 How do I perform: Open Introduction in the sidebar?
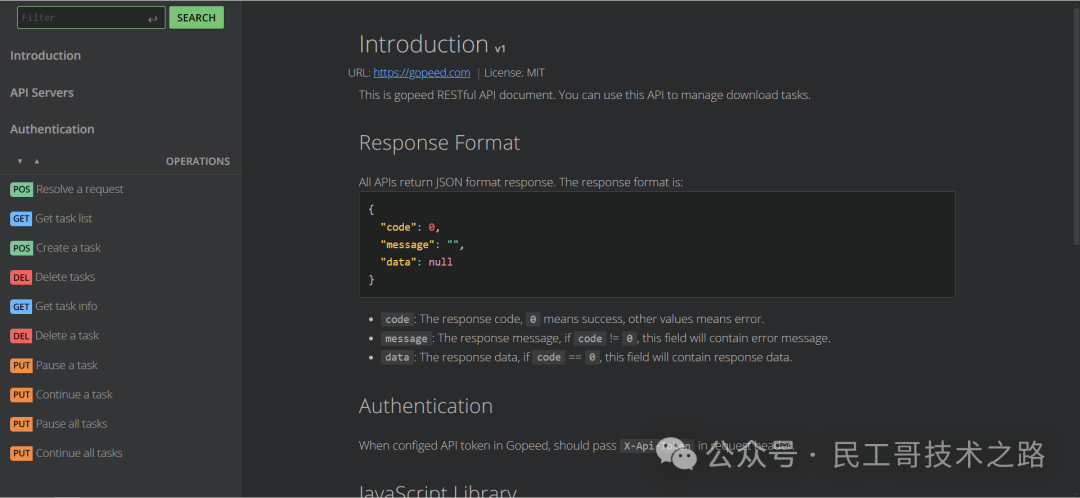tap(45, 56)
